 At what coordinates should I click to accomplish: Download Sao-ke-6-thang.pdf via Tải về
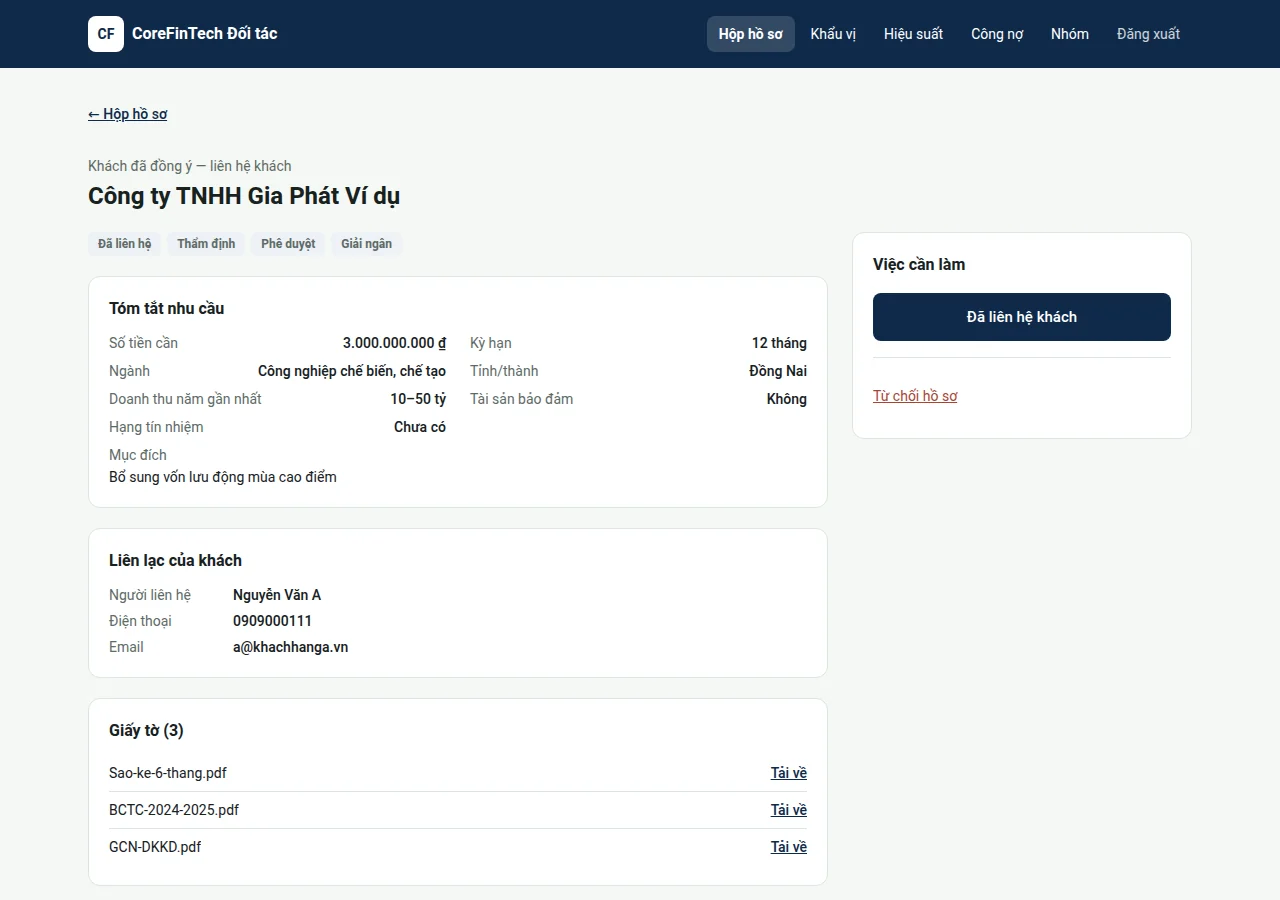(x=788, y=773)
